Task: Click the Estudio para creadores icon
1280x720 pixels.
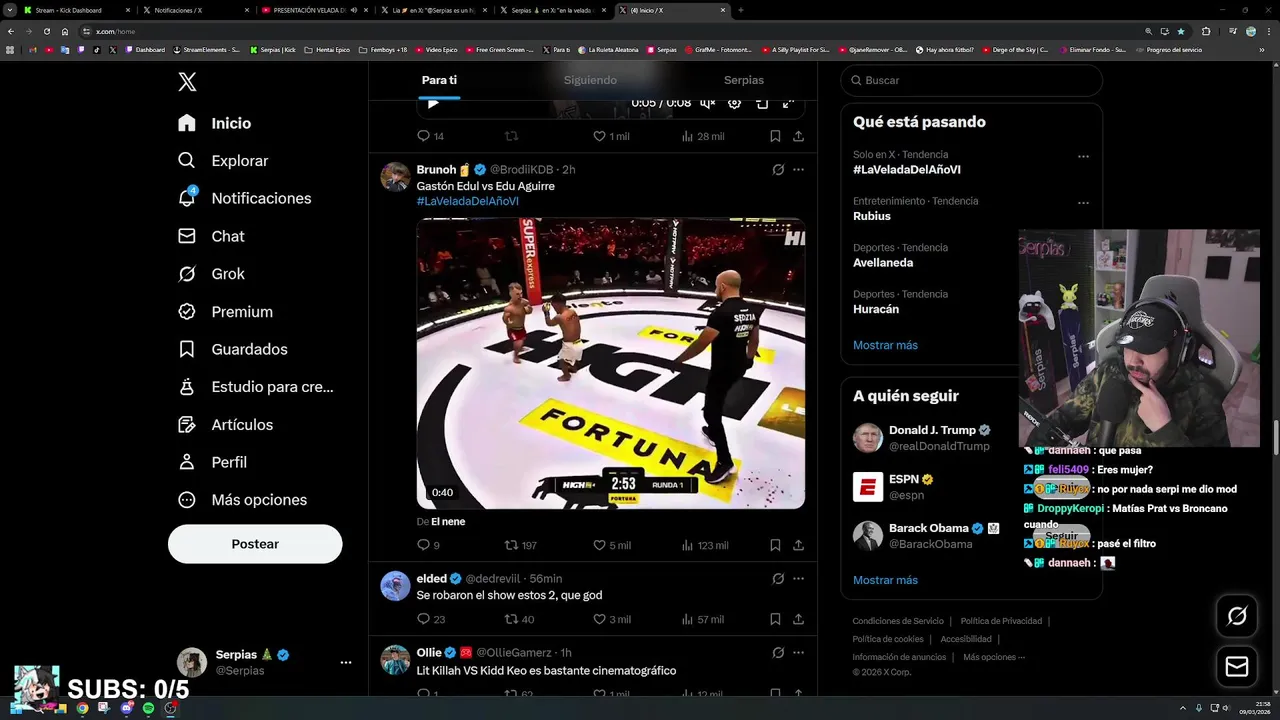Action: (x=187, y=387)
